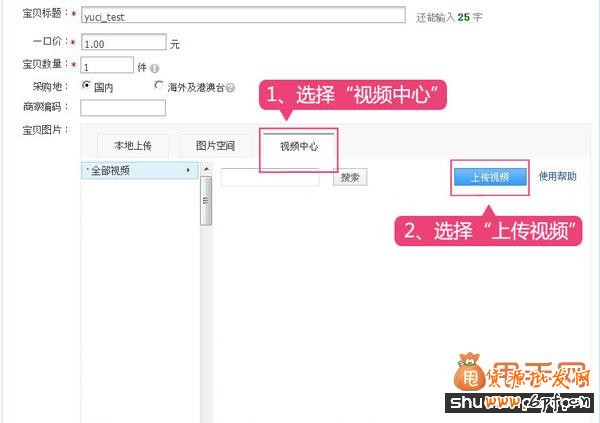Click the 宝贝数量 quantity input

pyautogui.click(x=106, y=65)
